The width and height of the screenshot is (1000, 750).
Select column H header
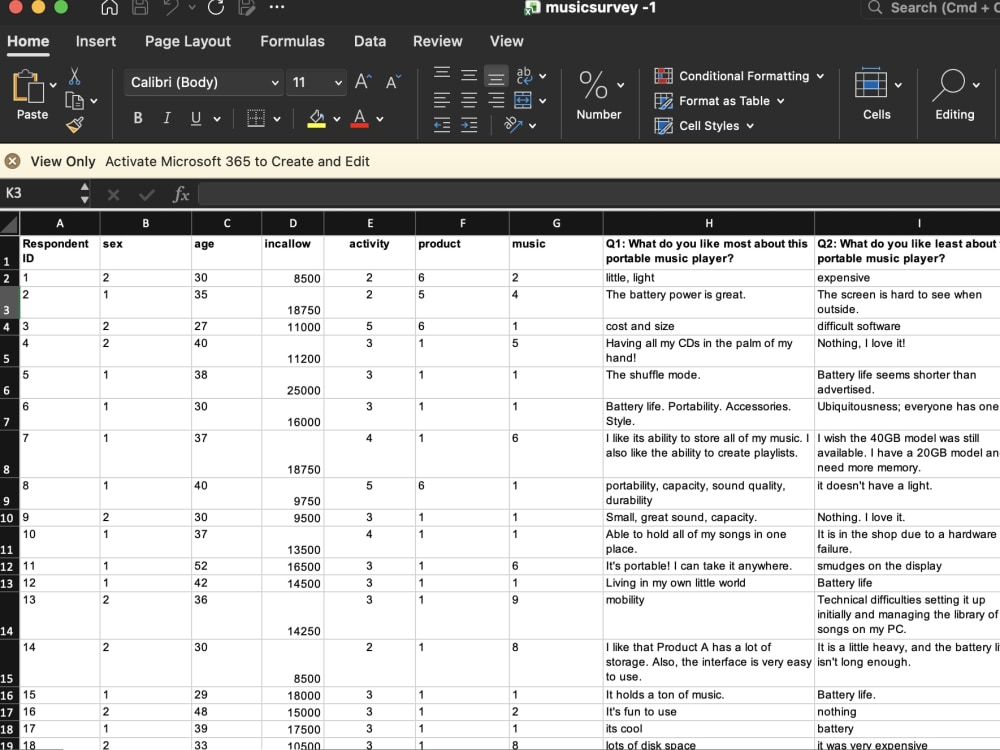point(709,223)
